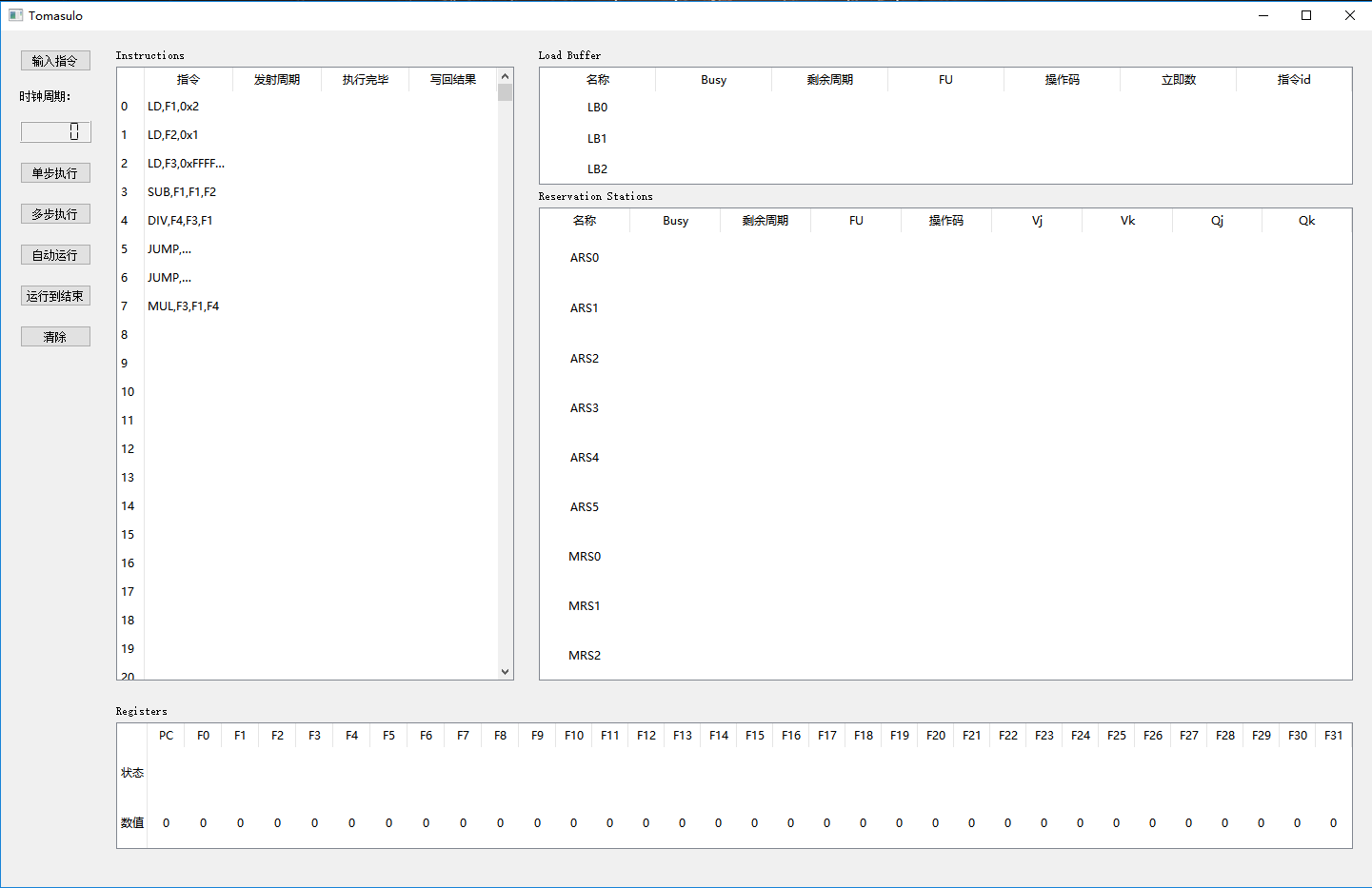The height and width of the screenshot is (888, 1372).
Task: Click the 立即数 column header
Action: click(x=1179, y=80)
